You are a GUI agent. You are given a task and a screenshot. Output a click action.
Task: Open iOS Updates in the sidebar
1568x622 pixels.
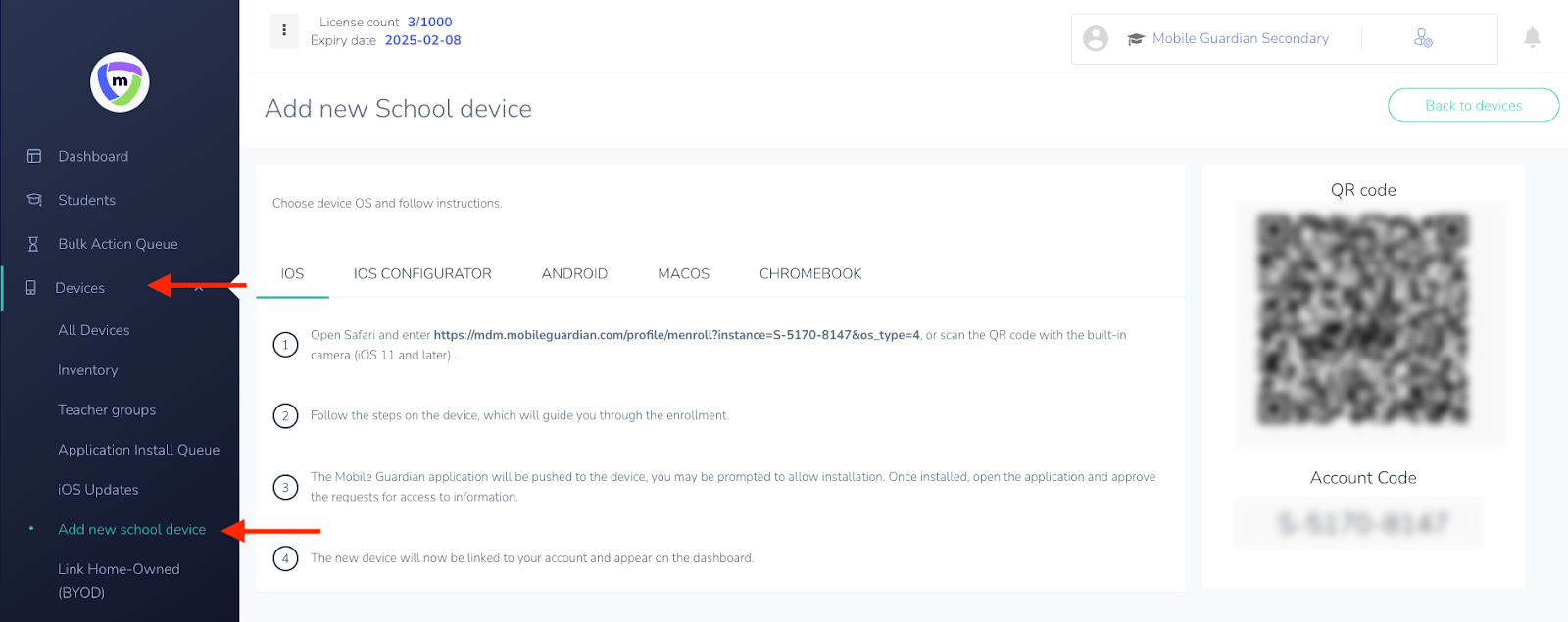pyautogui.click(x=98, y=490)
